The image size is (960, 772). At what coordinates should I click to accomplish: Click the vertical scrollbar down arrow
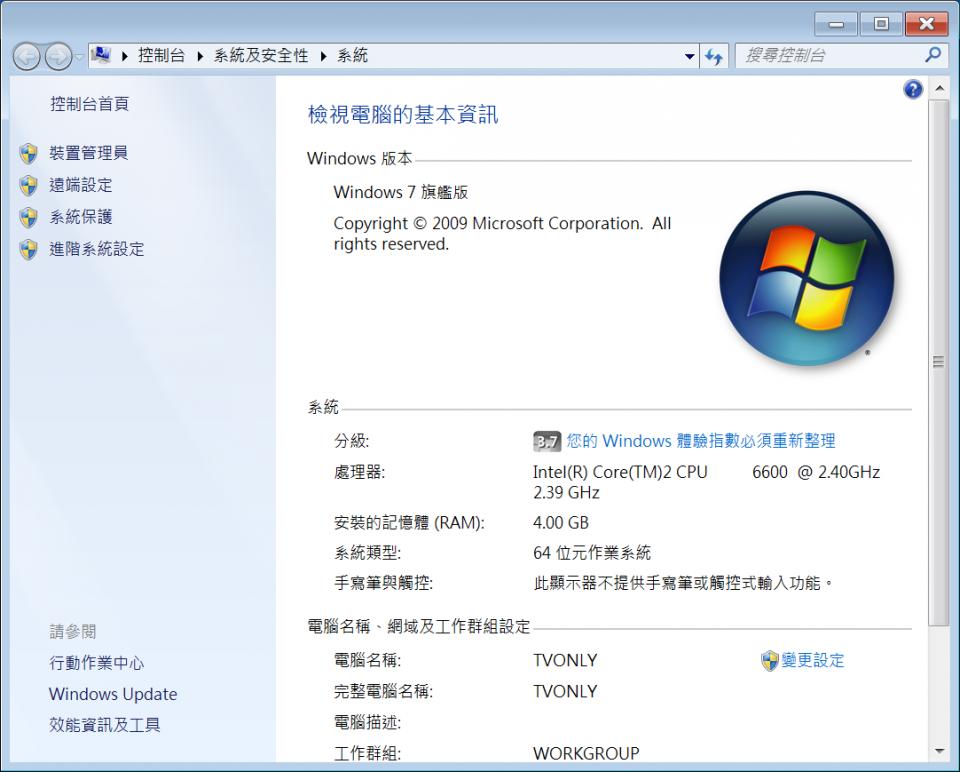[938, 750]
